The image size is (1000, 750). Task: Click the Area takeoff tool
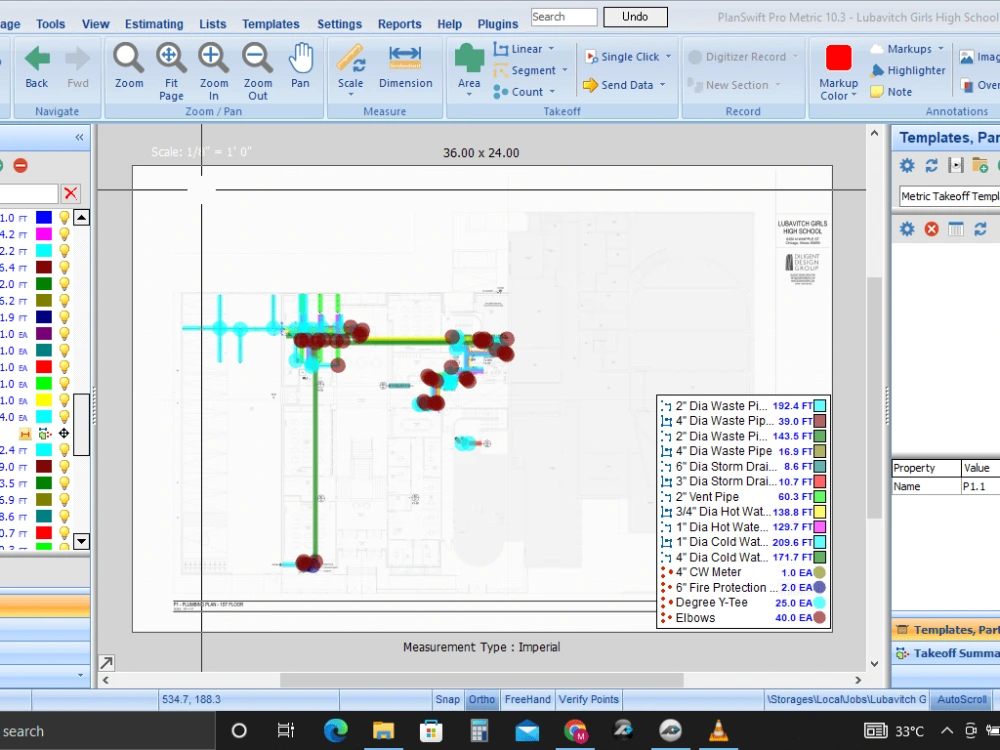tap(469, 58)
